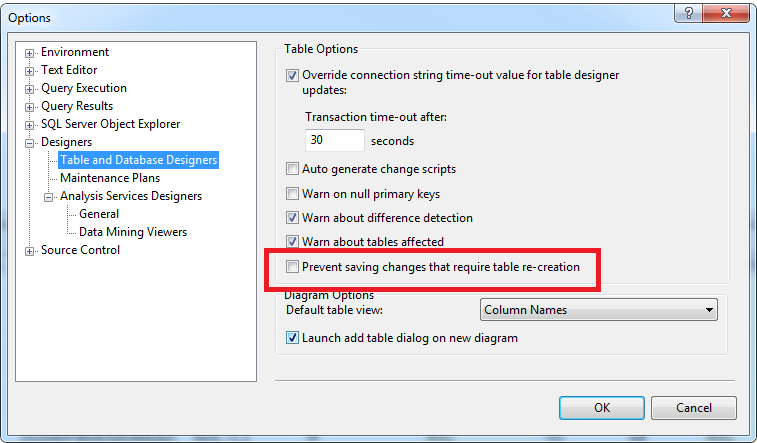The height and width of the screenshot is (443, 757).
Task: Expand the Source Control node
Action: pyautogui.click(x=31, y=250)
